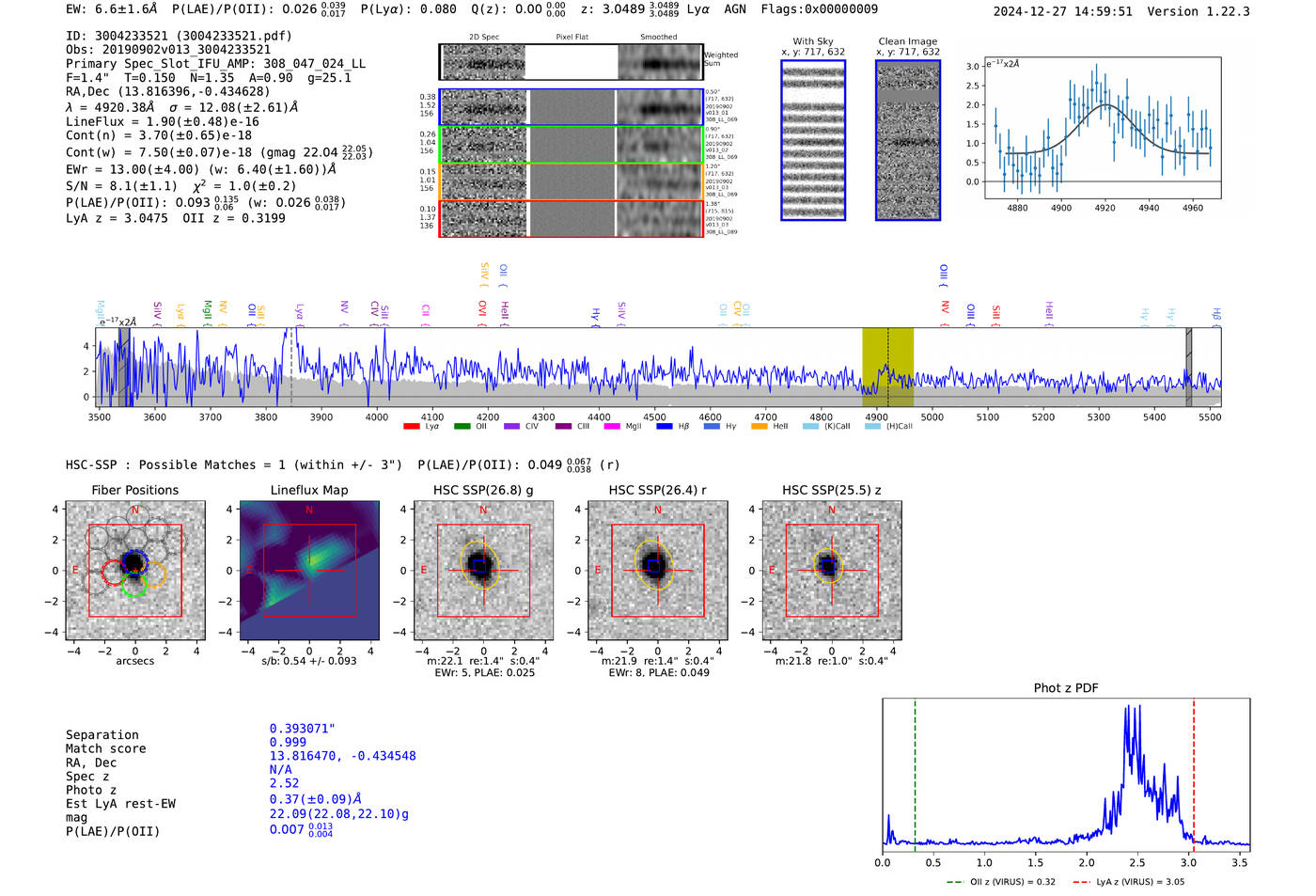Select the blue-outlined 2D fiber spectrum row
This screenshot has width=1316, height=896.
572,107
